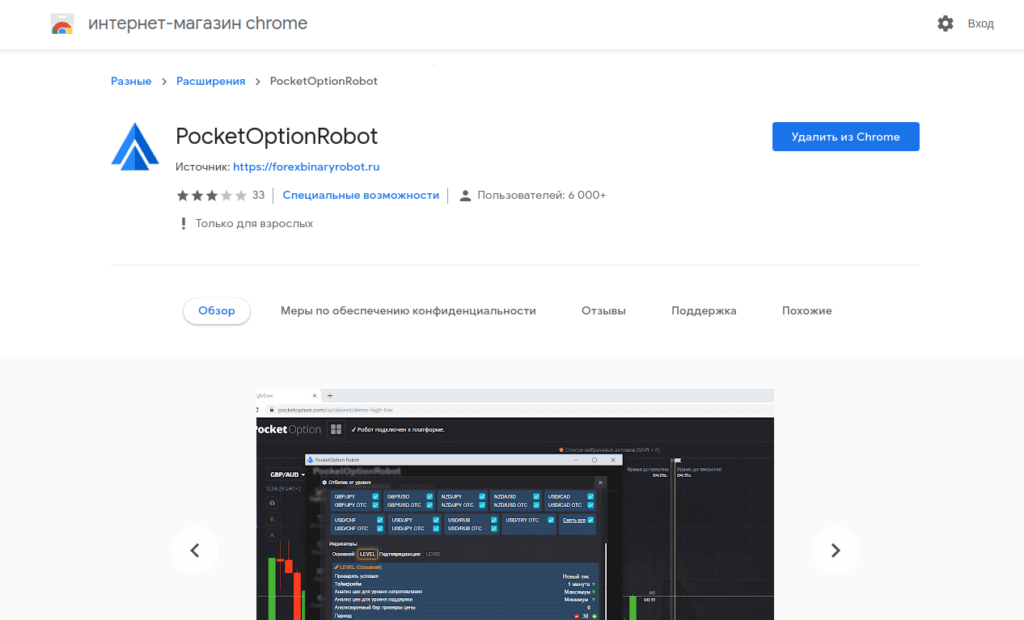Click the Chrome Web Store rainbow logo
1024x620 pixels.
pos(62,24)
